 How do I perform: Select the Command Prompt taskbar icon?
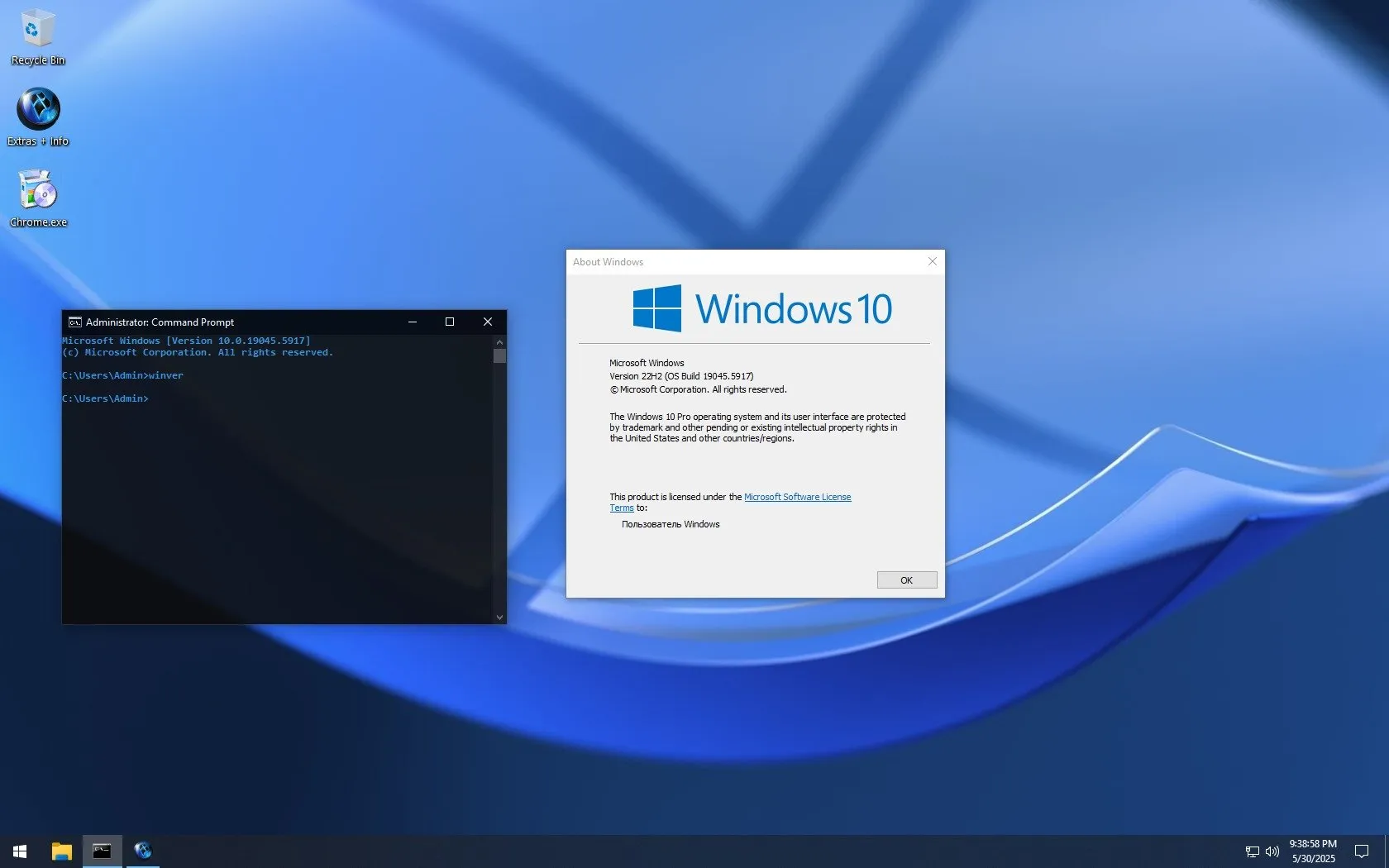pyautogui.click(x=102, y=851)
